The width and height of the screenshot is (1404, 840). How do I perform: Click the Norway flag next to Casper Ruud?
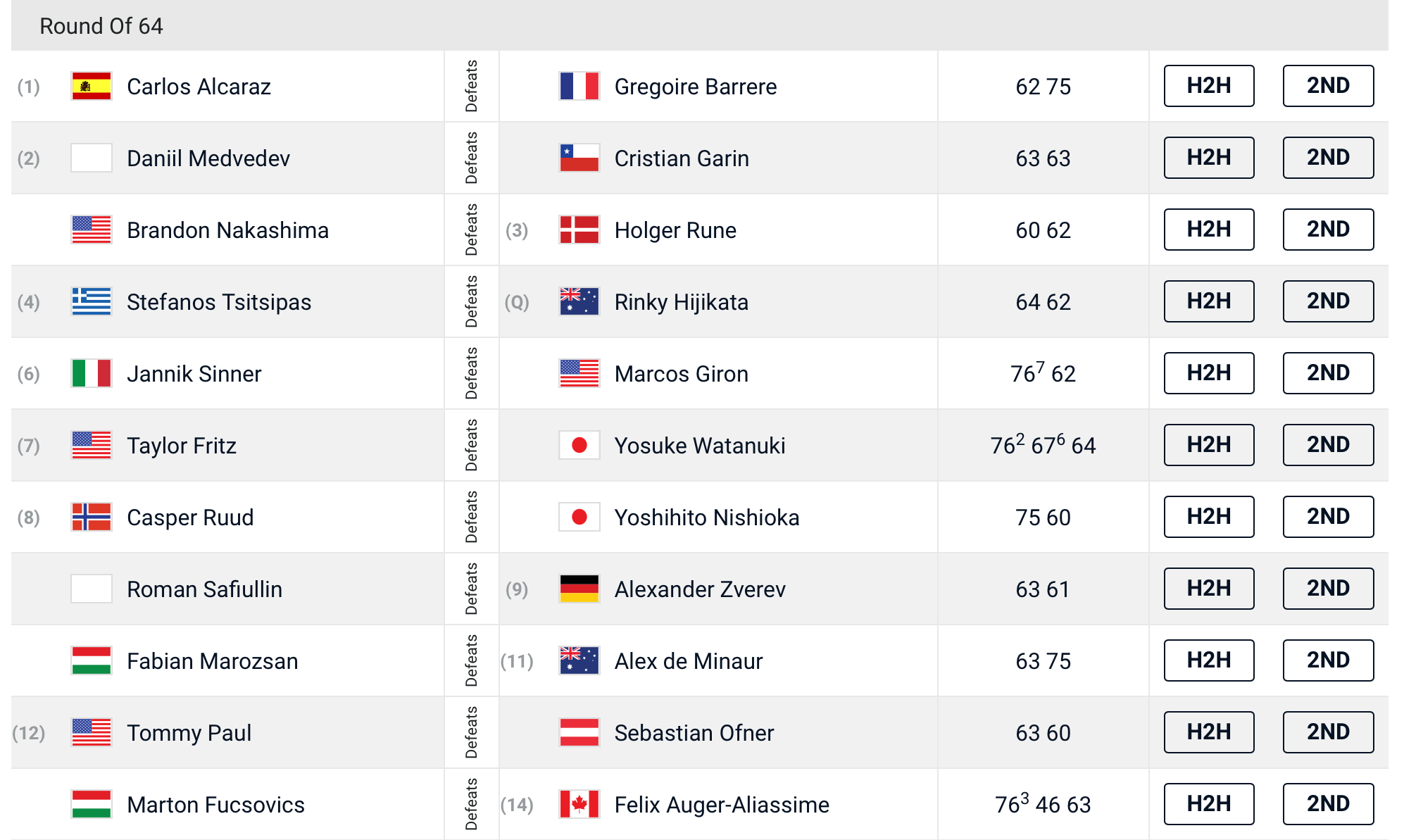point(92,518)
